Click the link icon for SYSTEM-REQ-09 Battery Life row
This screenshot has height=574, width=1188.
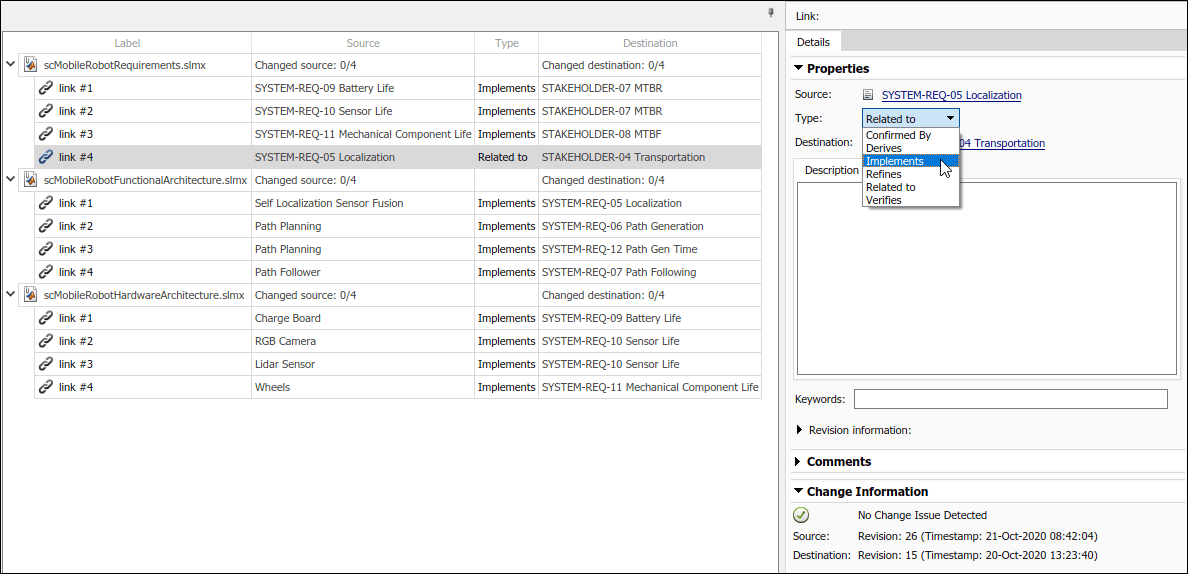[x=45, y=88]
